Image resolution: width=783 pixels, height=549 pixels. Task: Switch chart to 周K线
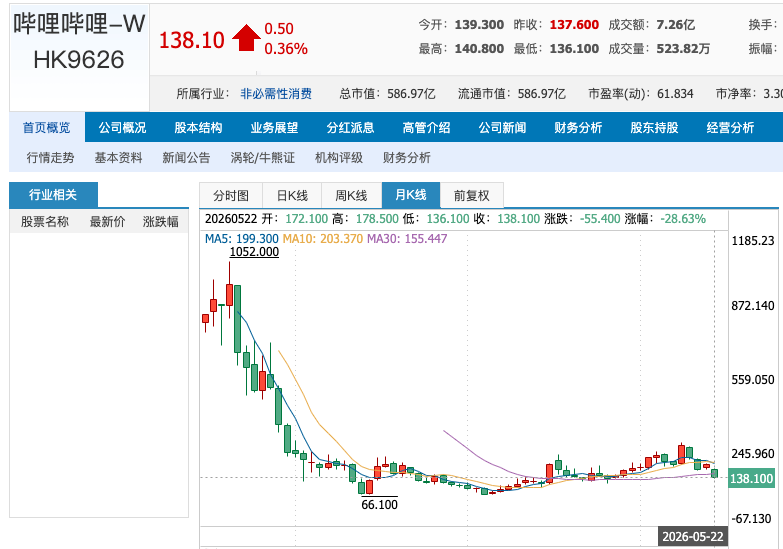352,195
